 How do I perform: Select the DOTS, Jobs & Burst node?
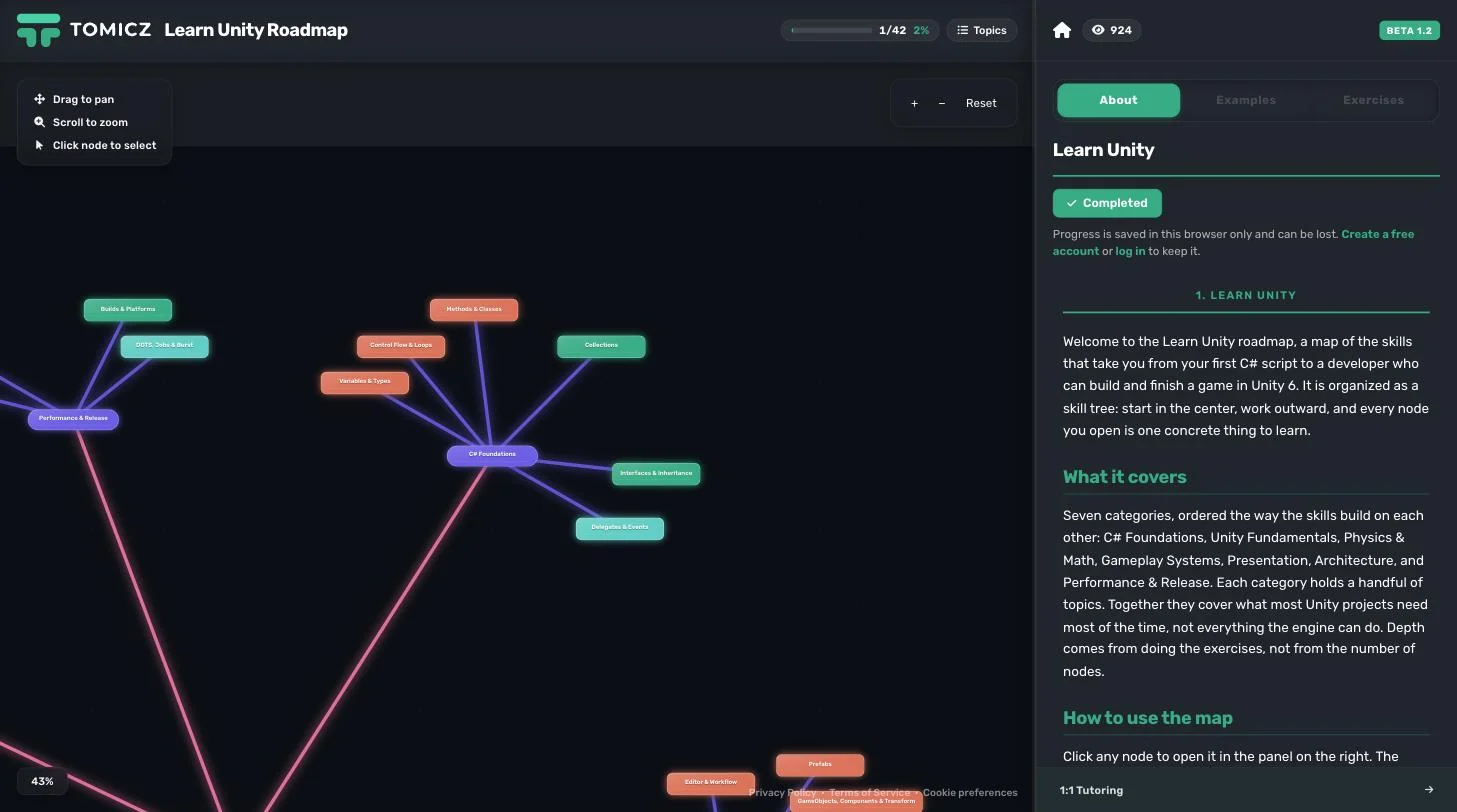pos(165,346)
